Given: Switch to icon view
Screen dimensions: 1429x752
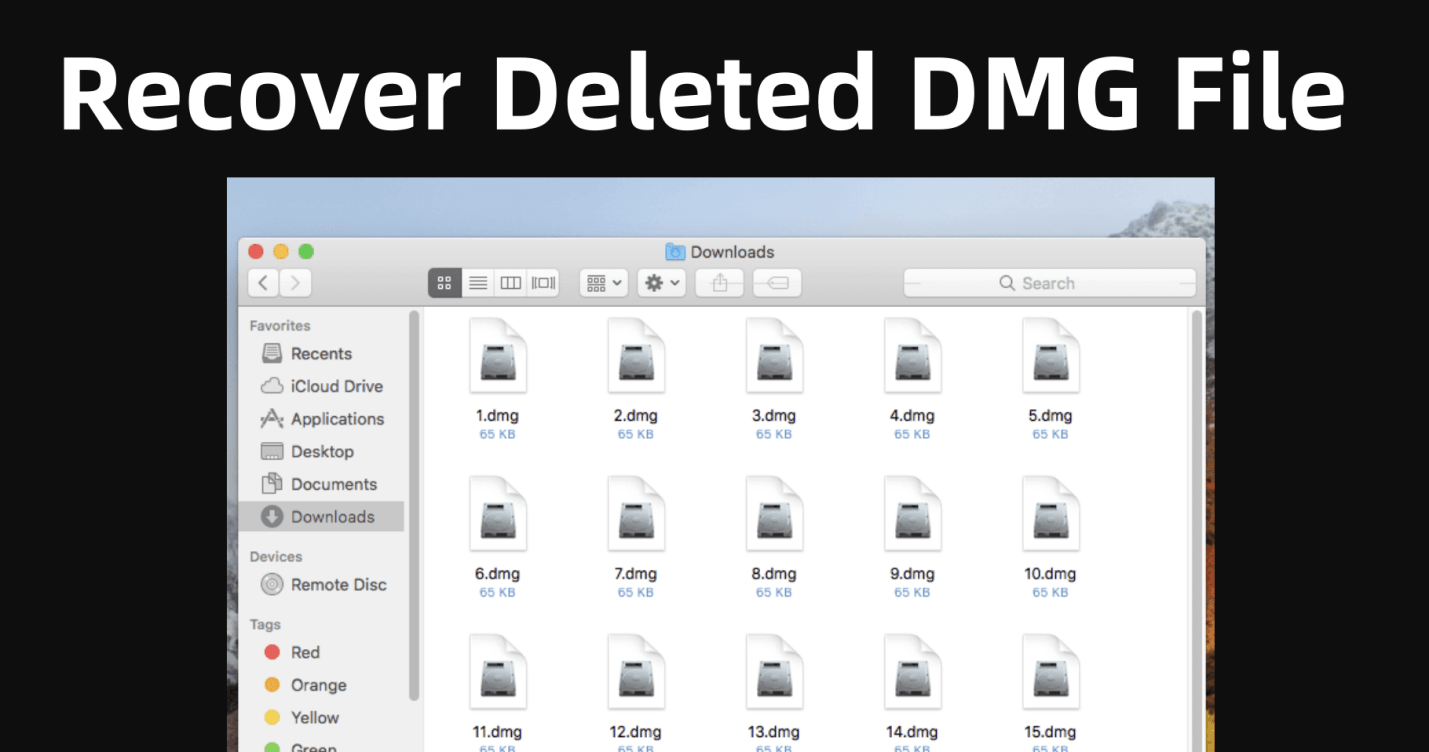Looking at the screenshot, I should 445,283.
